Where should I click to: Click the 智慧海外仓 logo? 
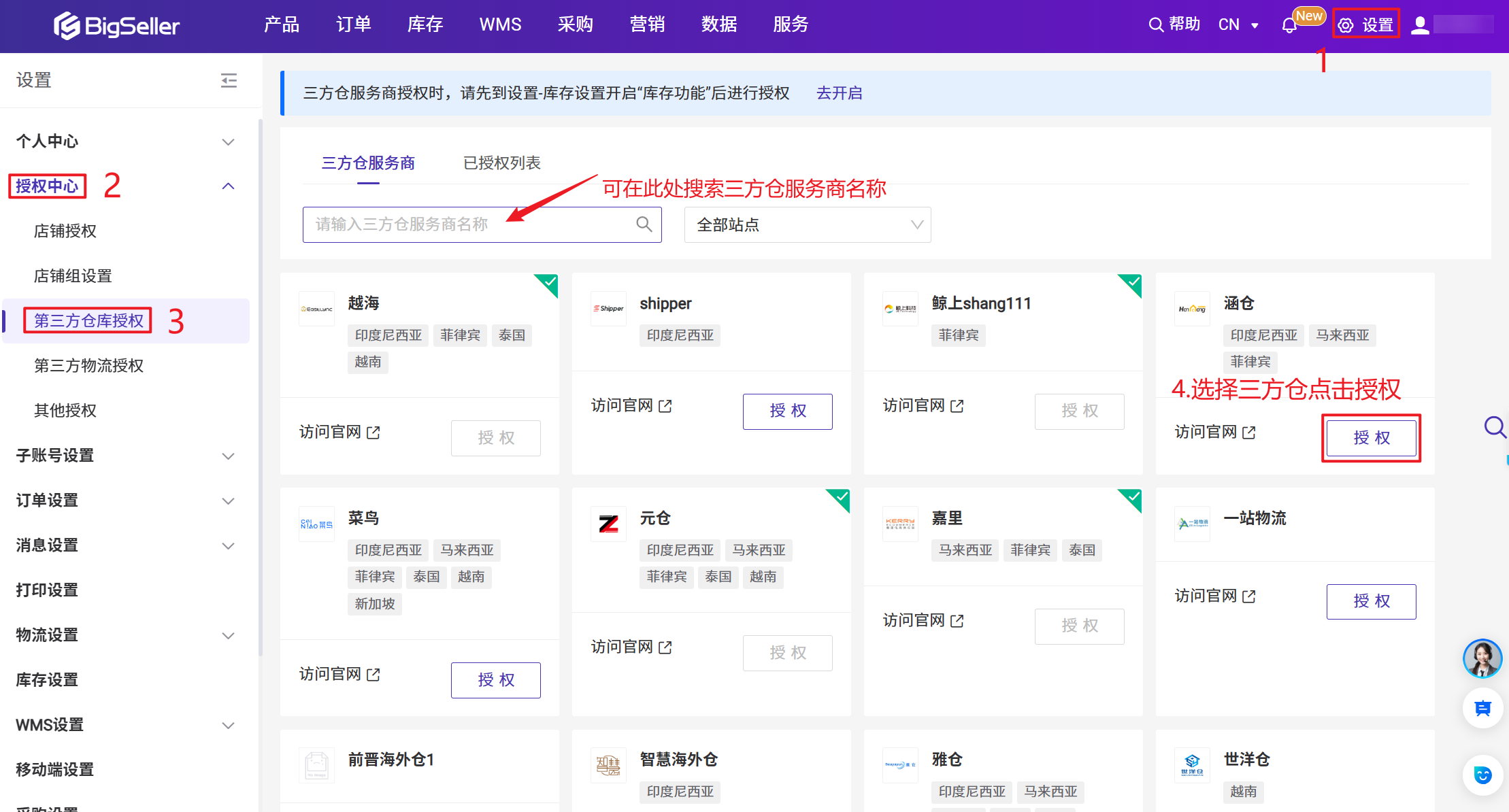(x=608, y=765)
